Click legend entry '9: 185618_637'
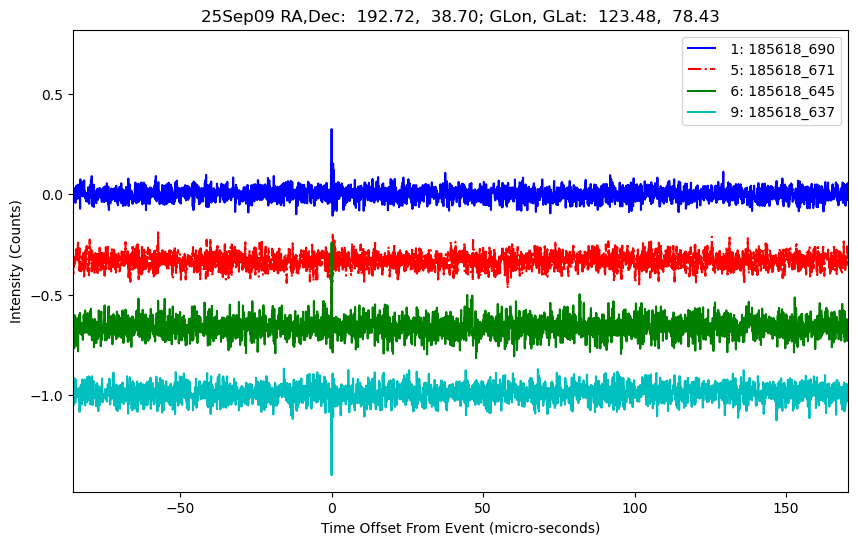 782,112
